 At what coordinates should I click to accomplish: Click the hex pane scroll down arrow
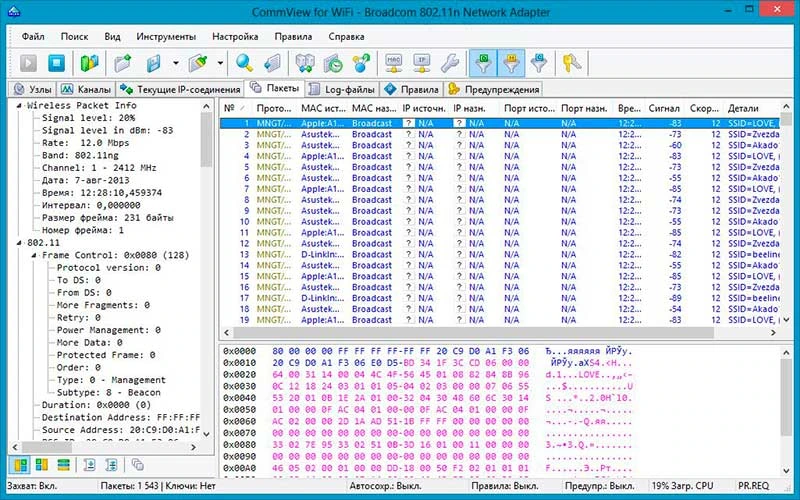[x=786, y=470]
